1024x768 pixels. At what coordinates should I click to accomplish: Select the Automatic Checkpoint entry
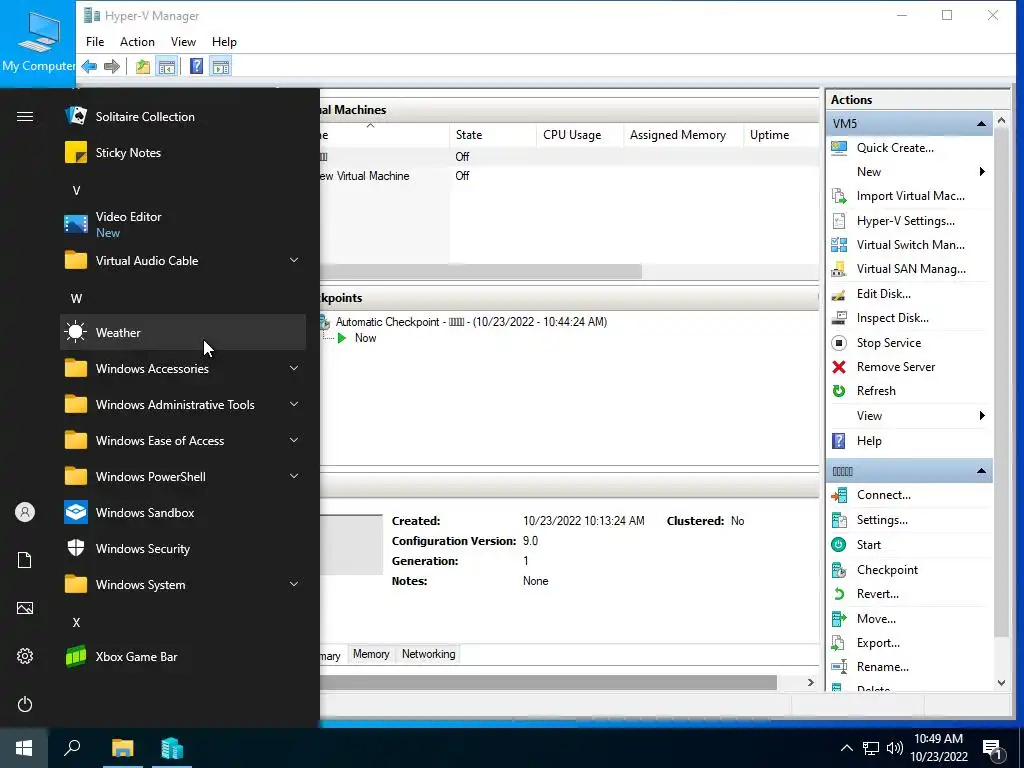pyautogui.click(x=471, y=322)
